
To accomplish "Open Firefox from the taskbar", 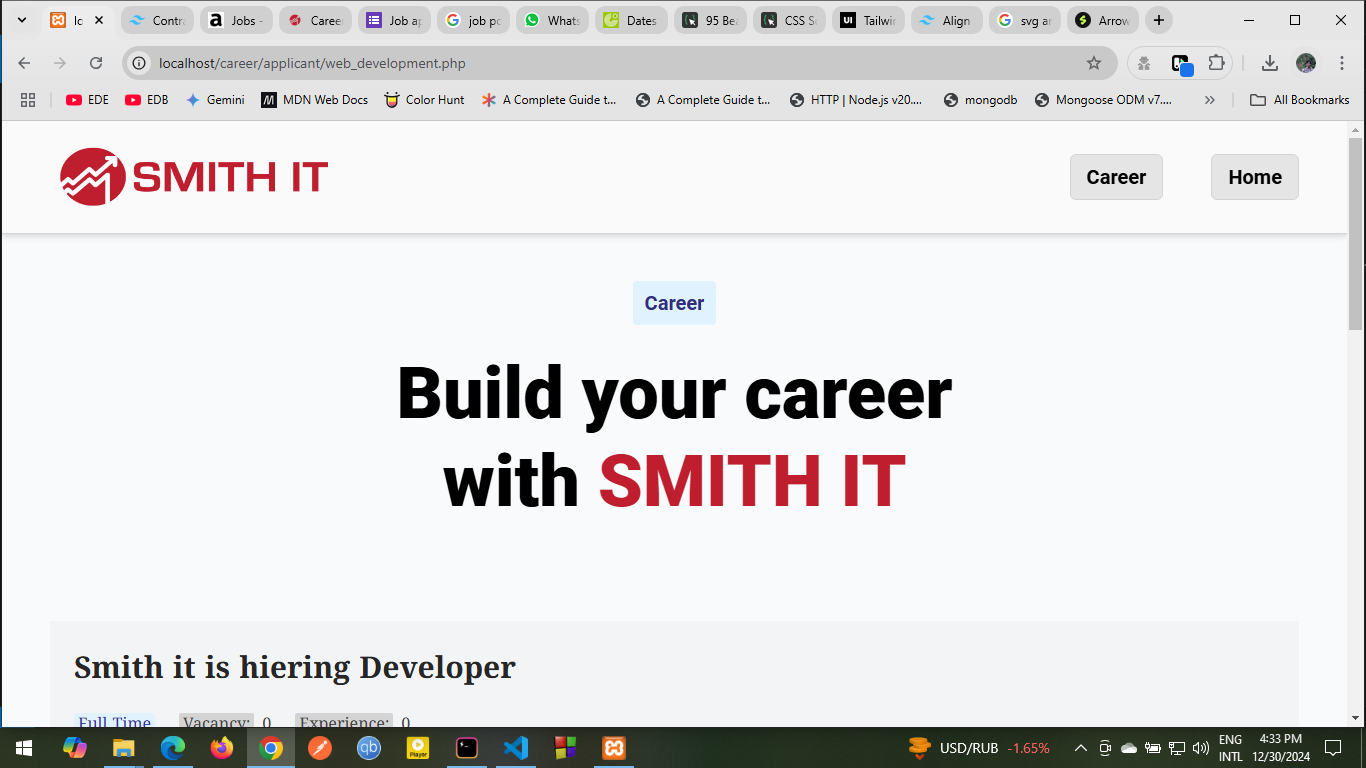I will coord(222,747).
